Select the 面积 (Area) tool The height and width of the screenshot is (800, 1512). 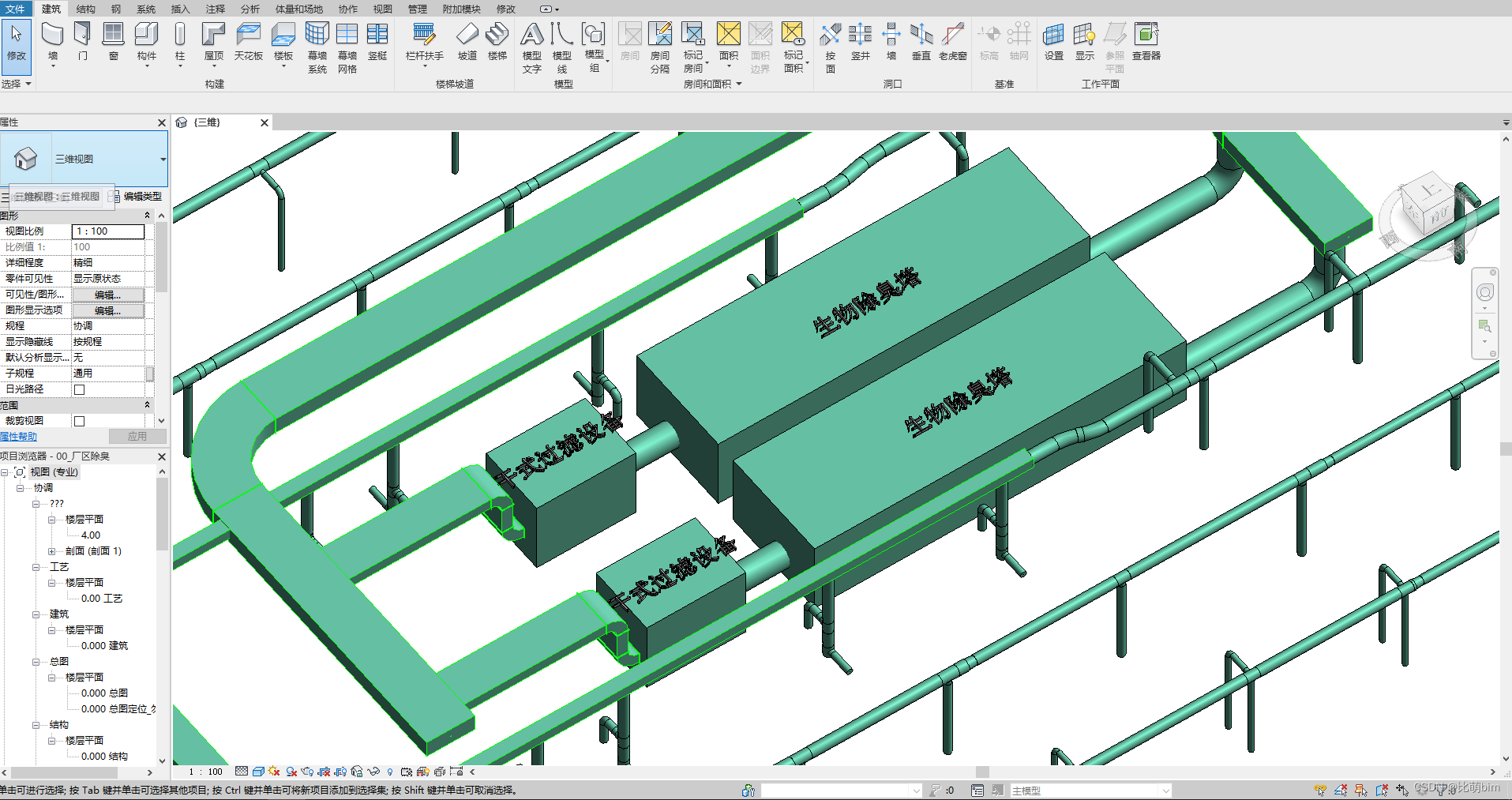tap(729, 43)
